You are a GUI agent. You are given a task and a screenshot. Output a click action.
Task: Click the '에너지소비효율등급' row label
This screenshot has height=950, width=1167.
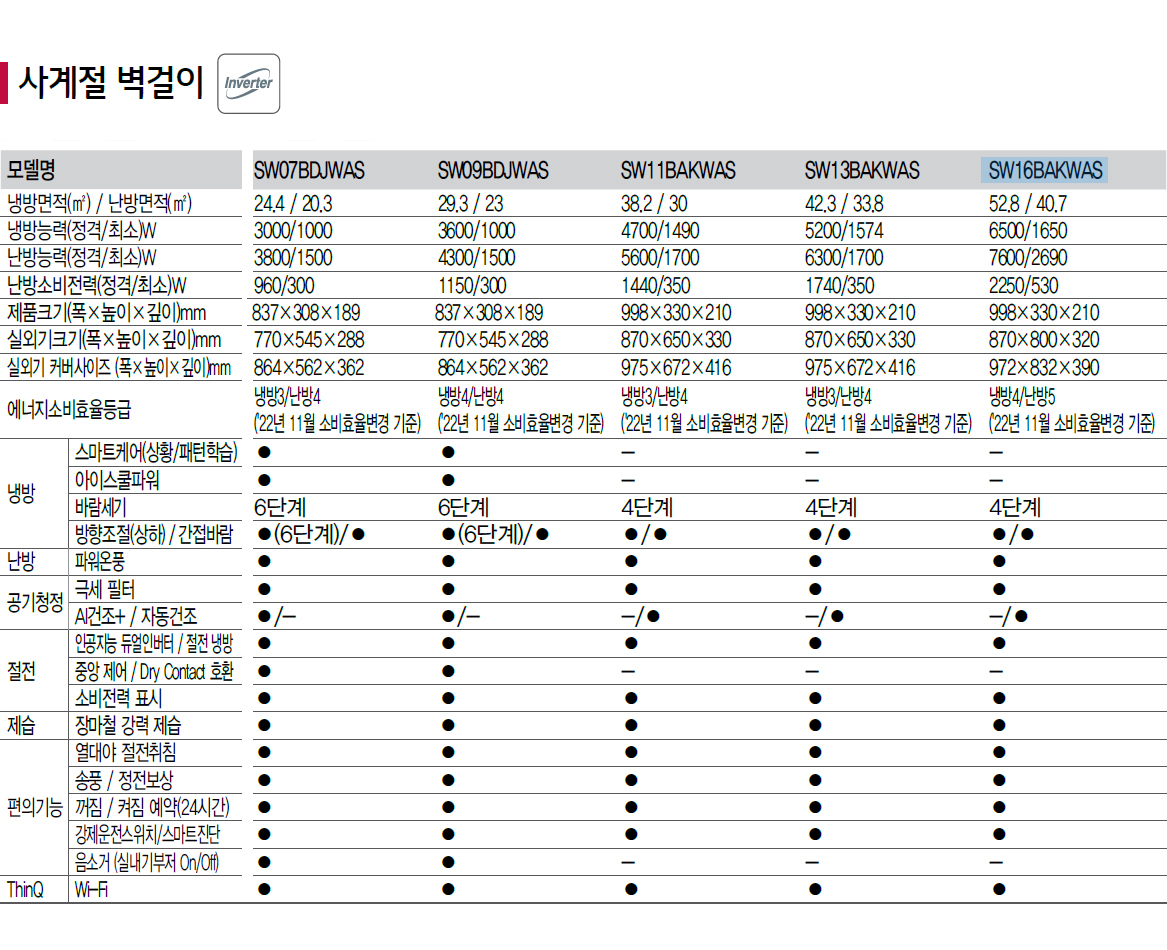pyautogui.click(x=69, y=409)
